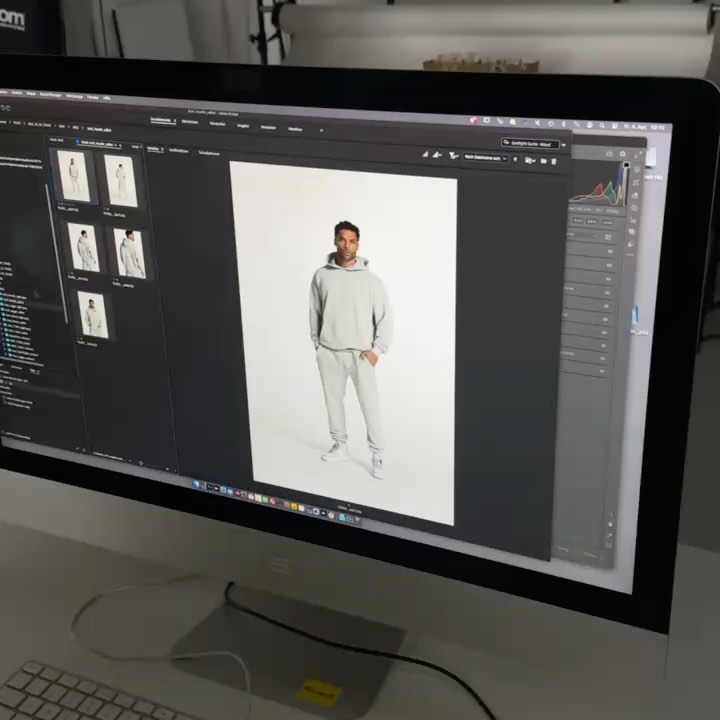This screenshot has width=720, height=720.
Task: Expand the dropdown arrow beside Bridge search field
Action: [564, 145]
